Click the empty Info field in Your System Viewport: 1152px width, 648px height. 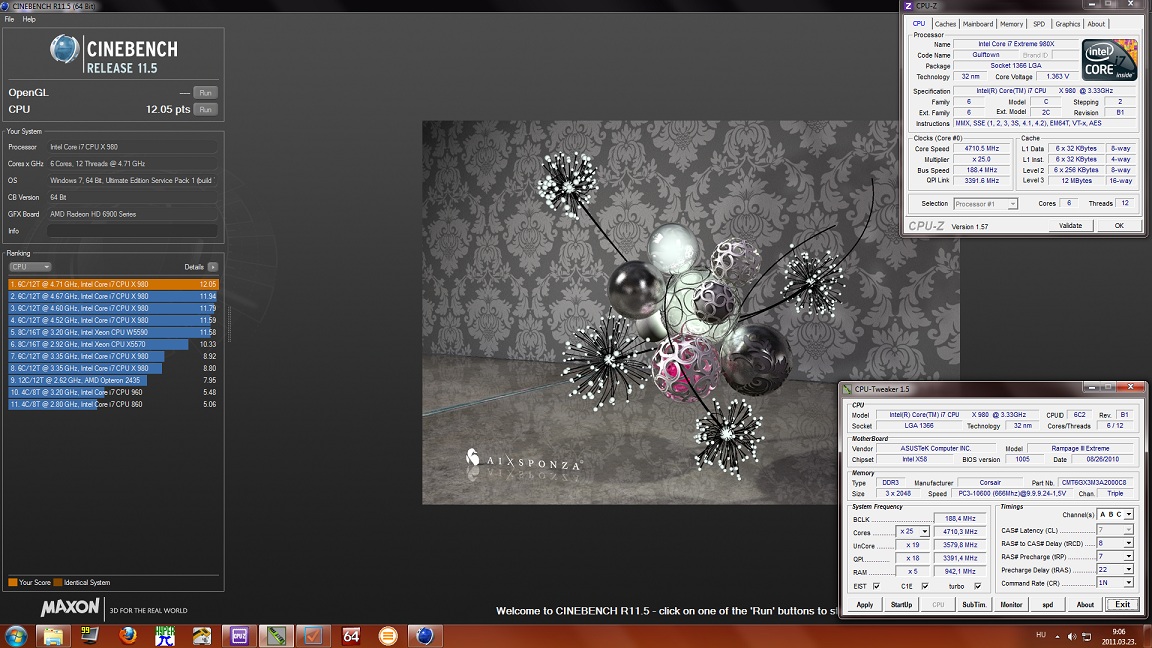coord(132,231)
